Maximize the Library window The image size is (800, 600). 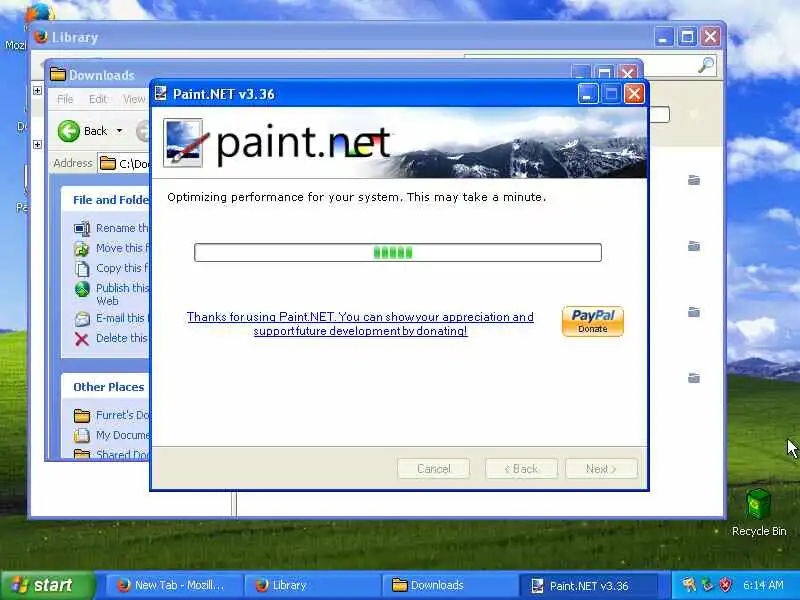tap(687, 37)
